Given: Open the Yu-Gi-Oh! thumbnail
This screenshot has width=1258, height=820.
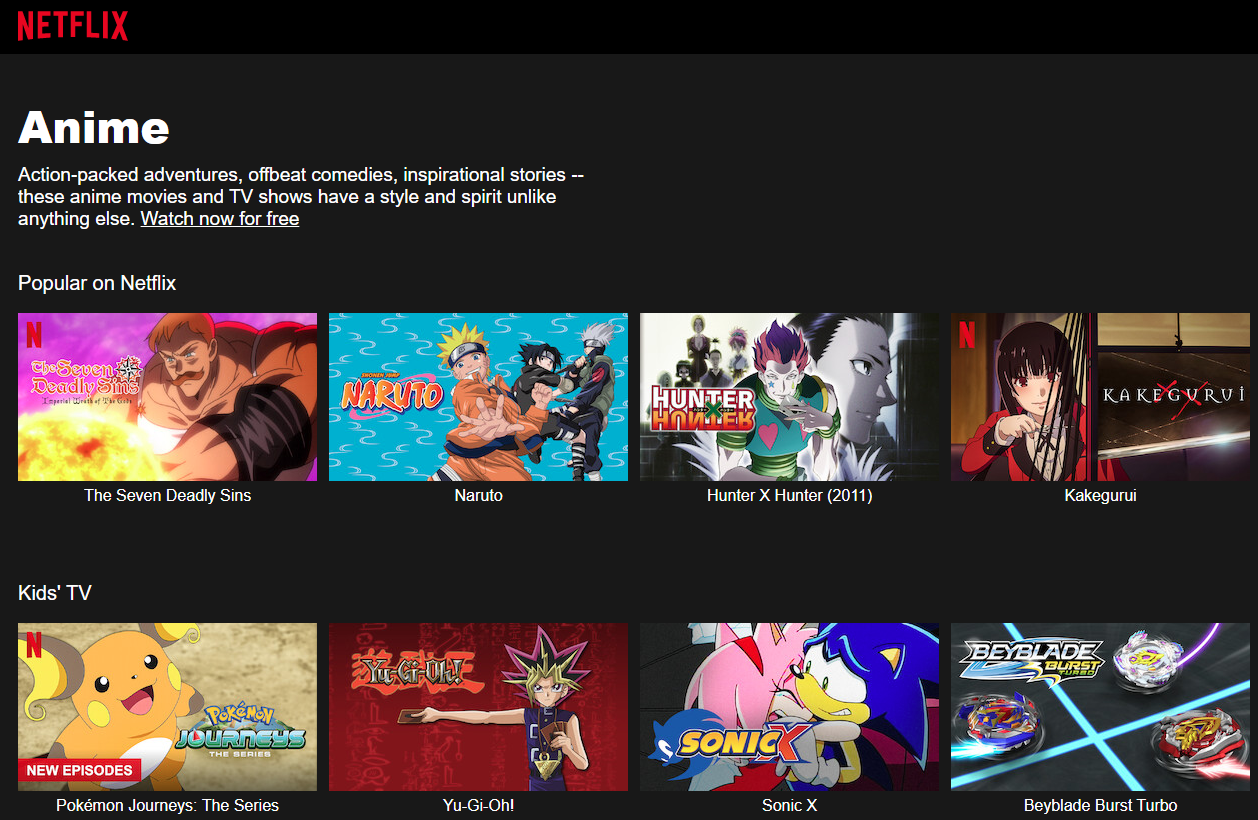Looking at the screenshot, I should click(478, 707).
